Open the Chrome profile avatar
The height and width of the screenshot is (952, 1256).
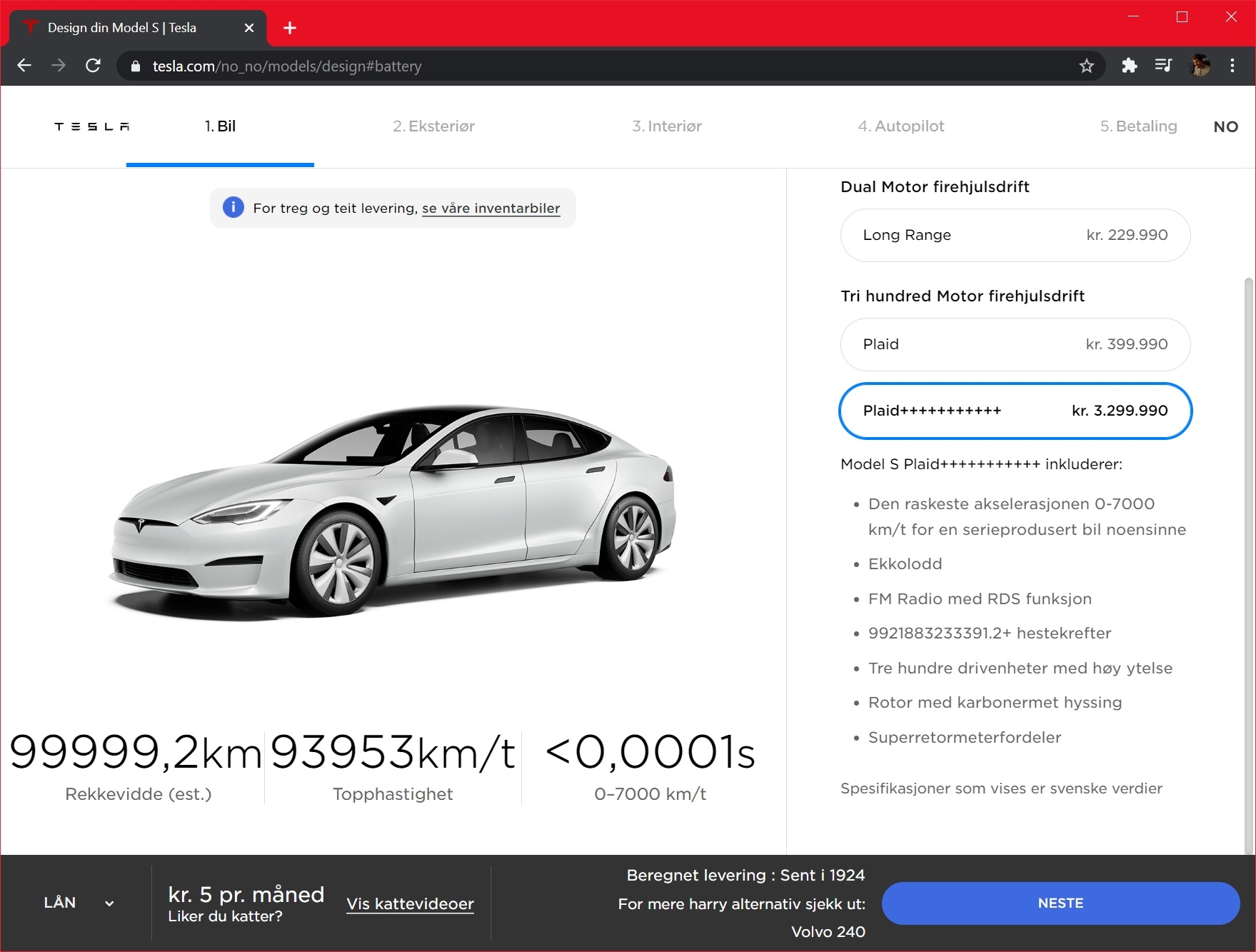click(x=1199, y=66)
